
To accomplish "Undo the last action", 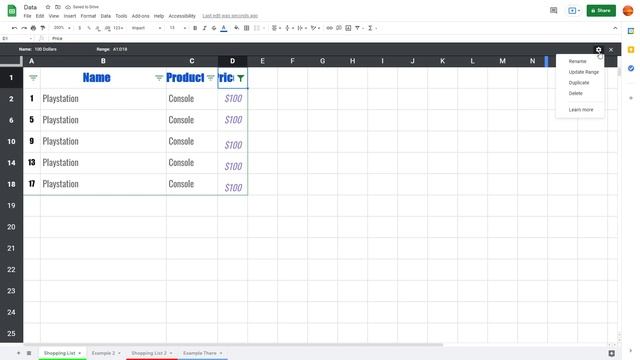I will [15, 28].
